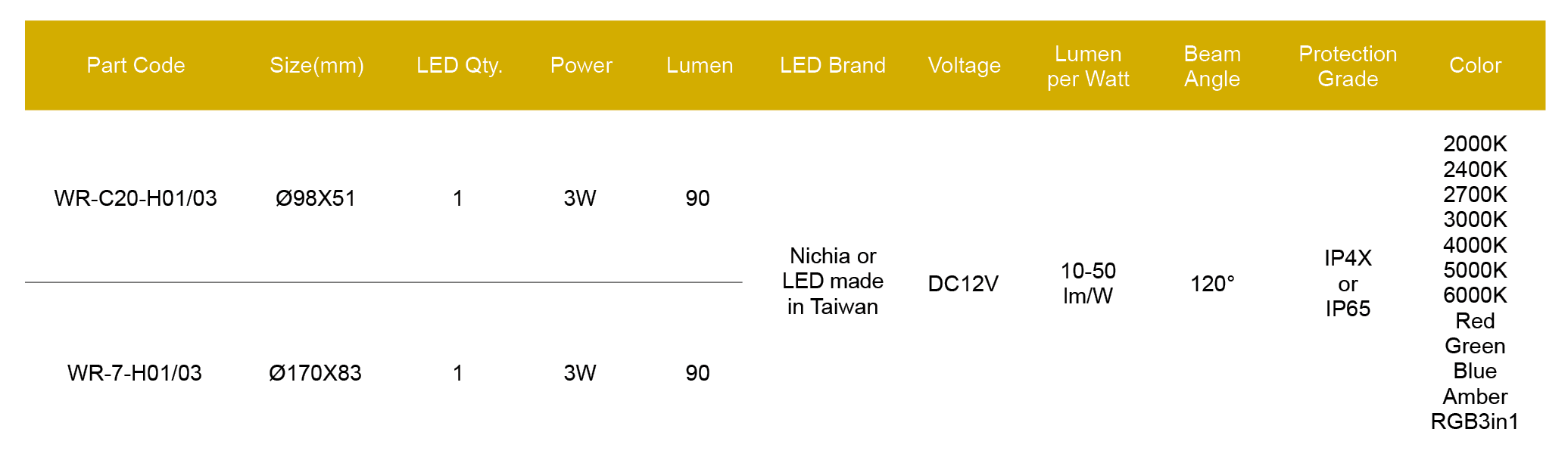The width and height of the screenshot is (1568, 457).
Task: Click the LED Brand column header
Action: (x=832, y=66)
